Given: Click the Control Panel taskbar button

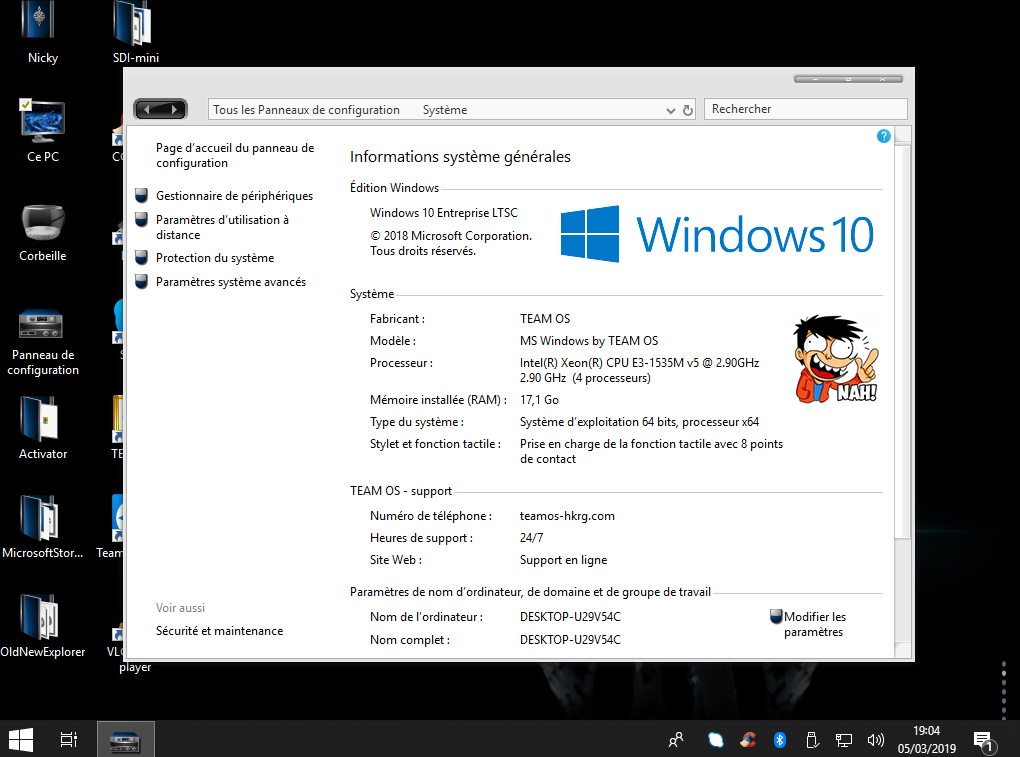Looking at the screenshot, I should 126,739.
